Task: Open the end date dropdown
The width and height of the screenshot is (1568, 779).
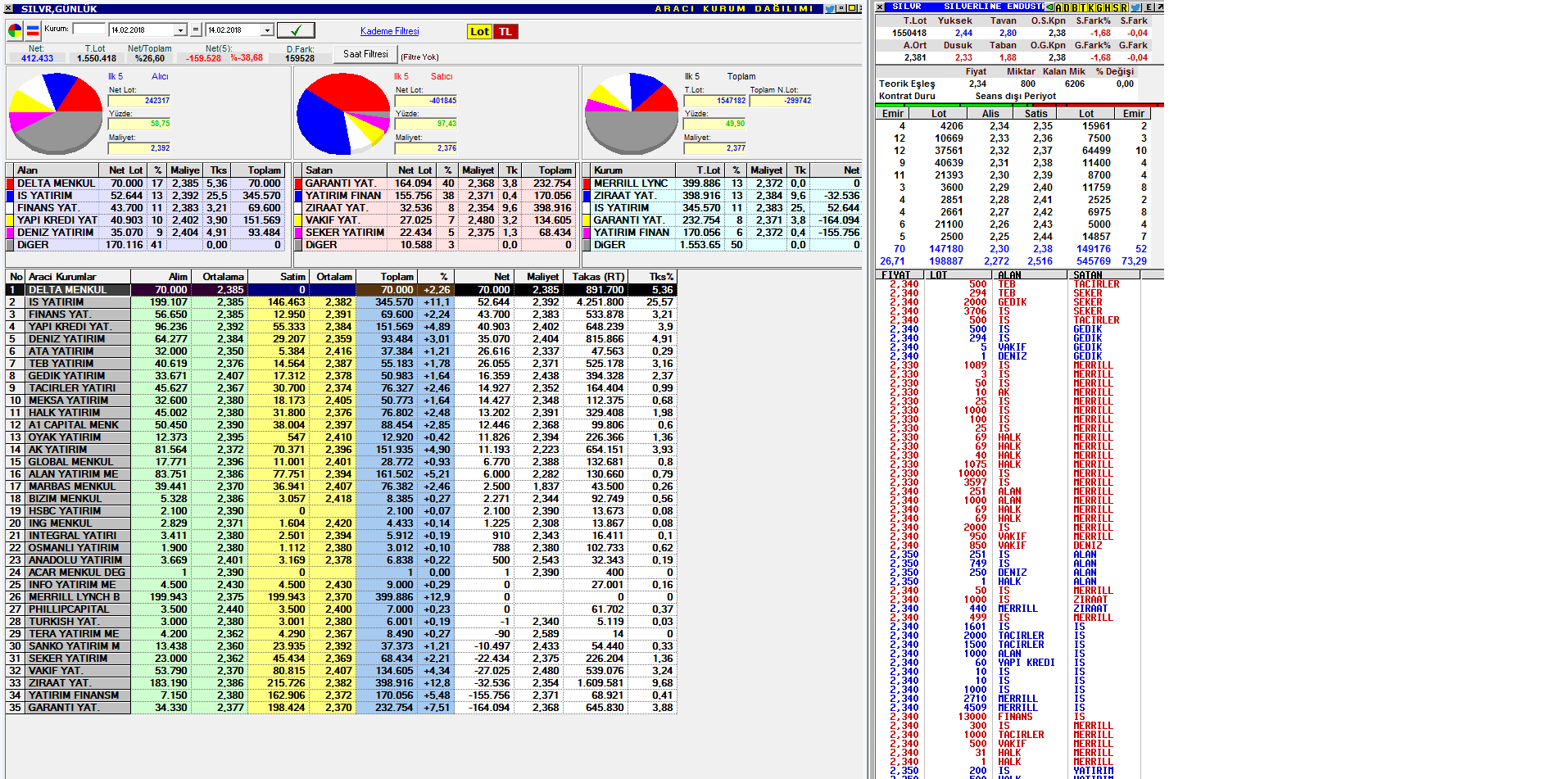Action: click(267, 30)
